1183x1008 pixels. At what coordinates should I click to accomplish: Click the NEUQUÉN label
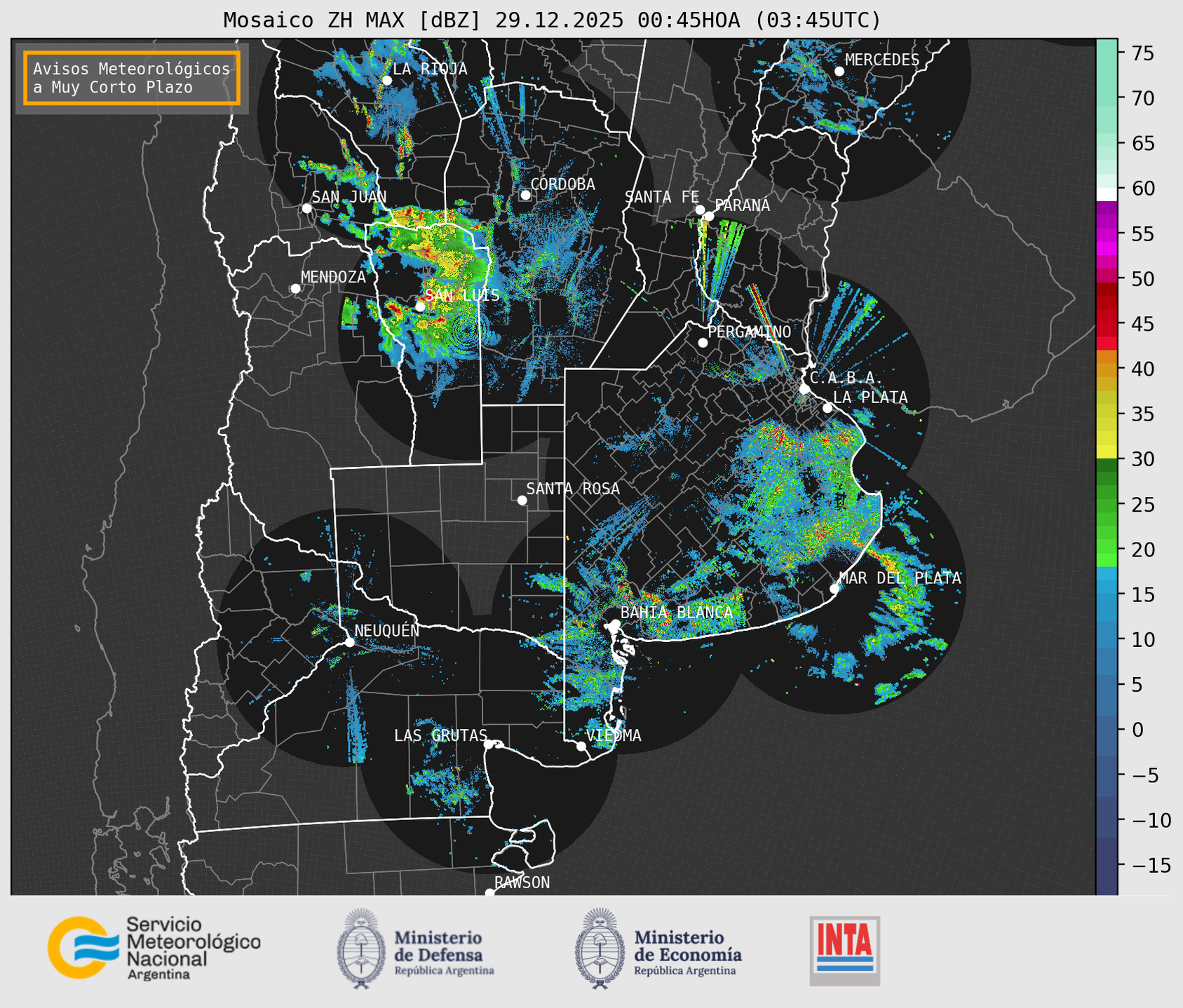[387, 631]
